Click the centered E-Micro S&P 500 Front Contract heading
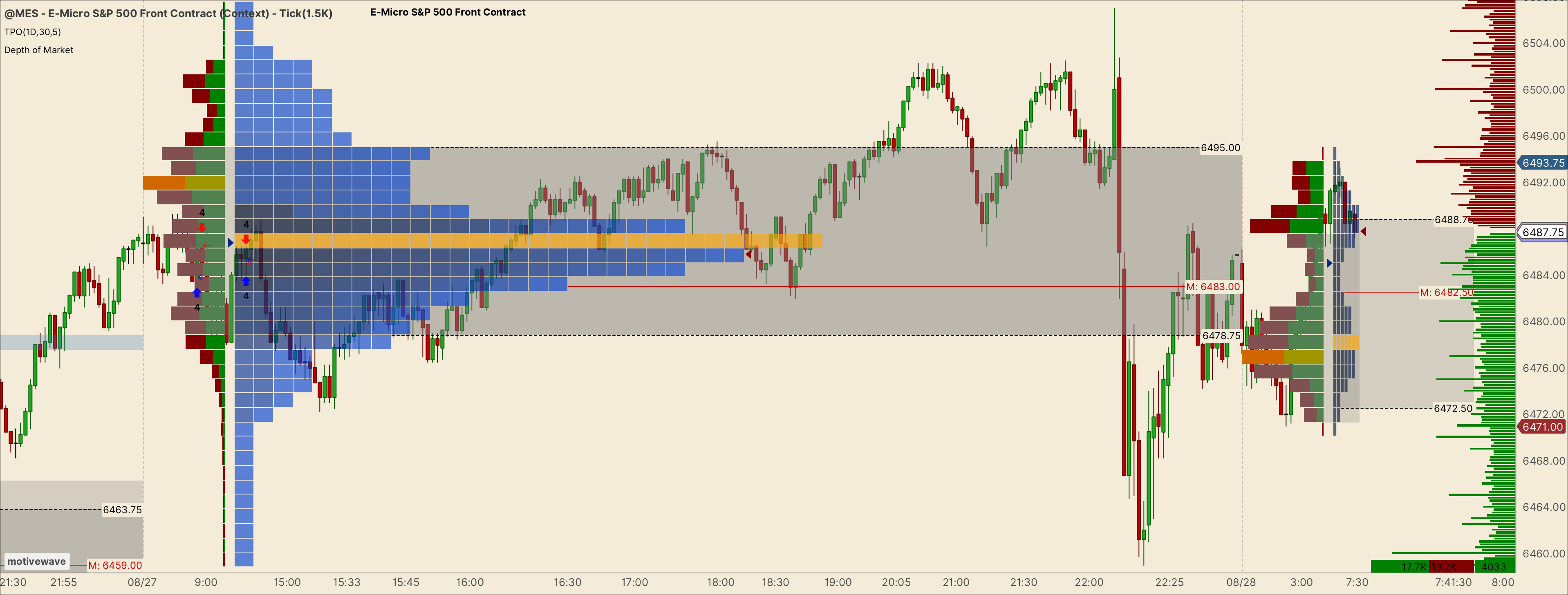Image resolution: width=1568 pixels, height=595 pixels. pyautogui.click(x=448, y=12)
